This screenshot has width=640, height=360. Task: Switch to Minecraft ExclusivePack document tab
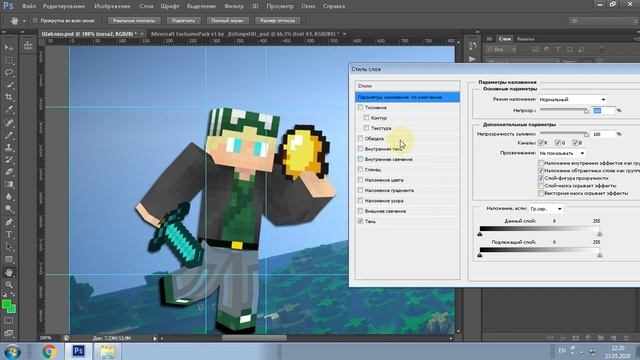pyautogui.click(x=244, y=34)
